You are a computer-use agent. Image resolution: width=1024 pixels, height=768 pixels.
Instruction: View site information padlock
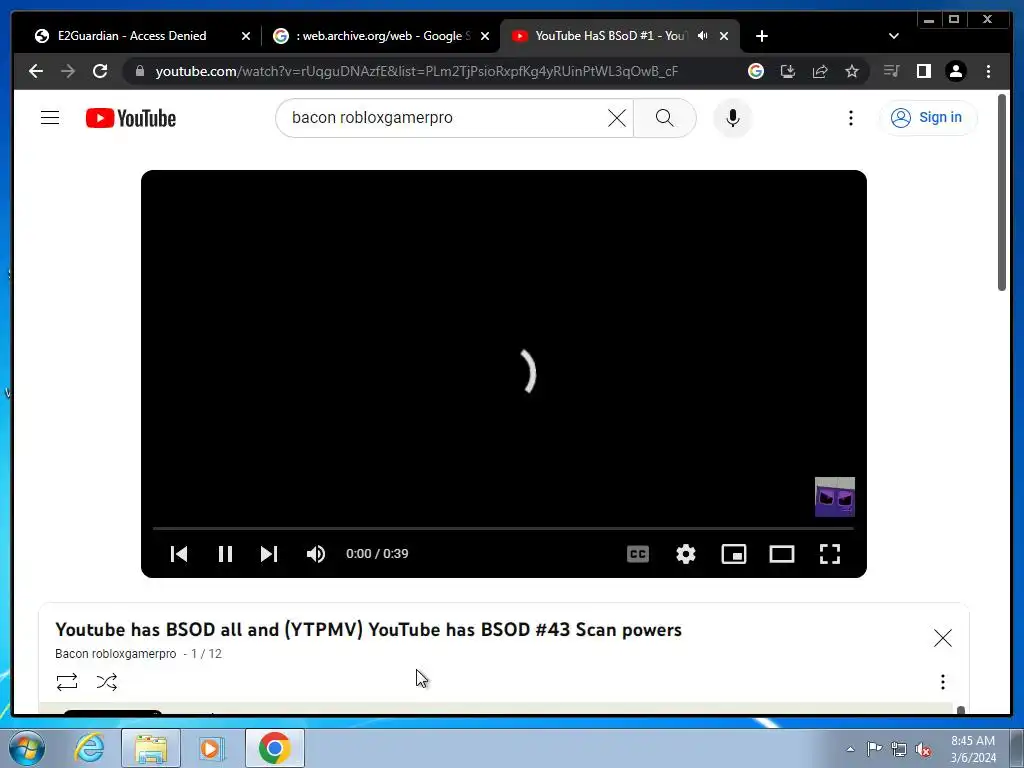(139, 71)
